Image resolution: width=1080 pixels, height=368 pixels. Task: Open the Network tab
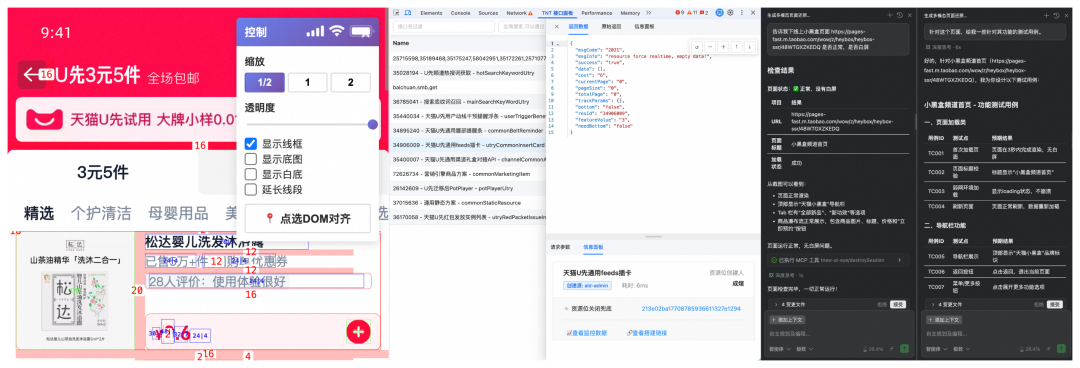pos(519,13)
